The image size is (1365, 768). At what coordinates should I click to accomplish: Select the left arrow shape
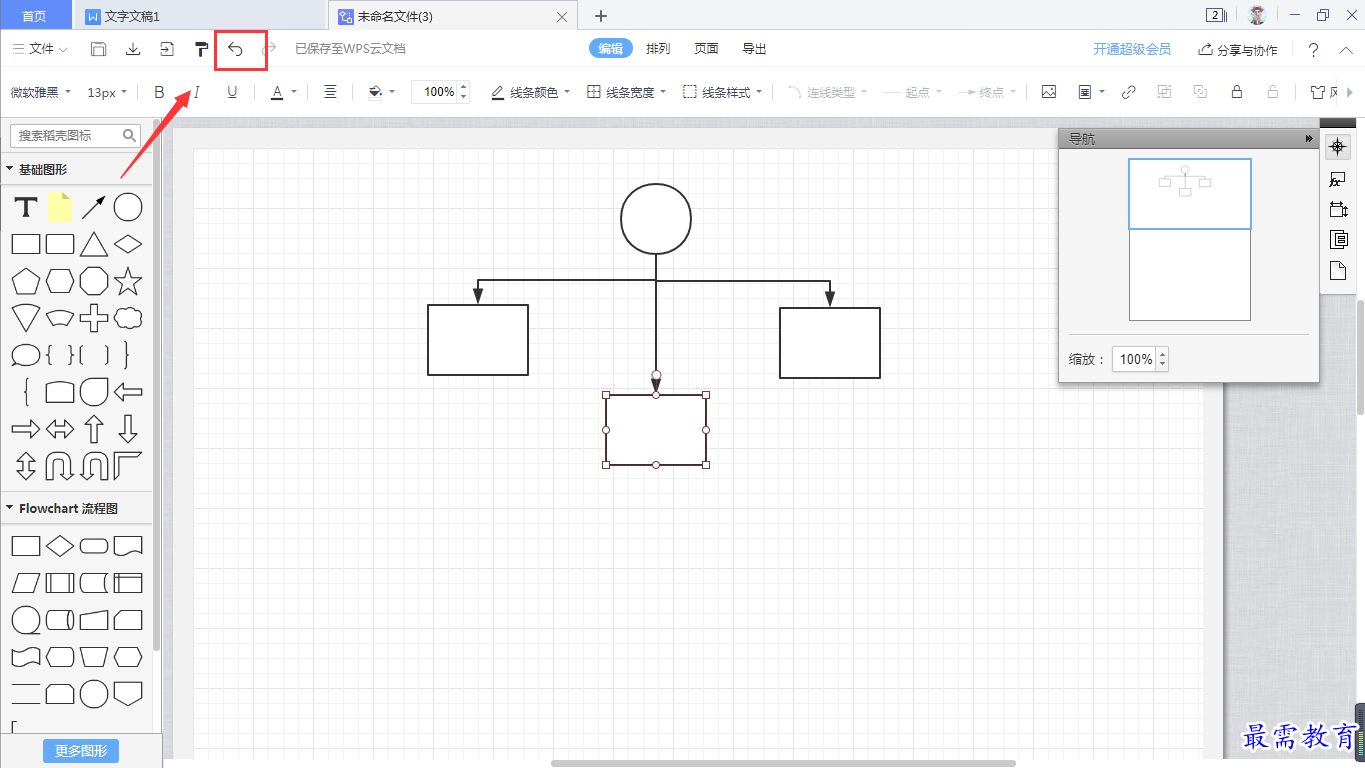point(128,392)
